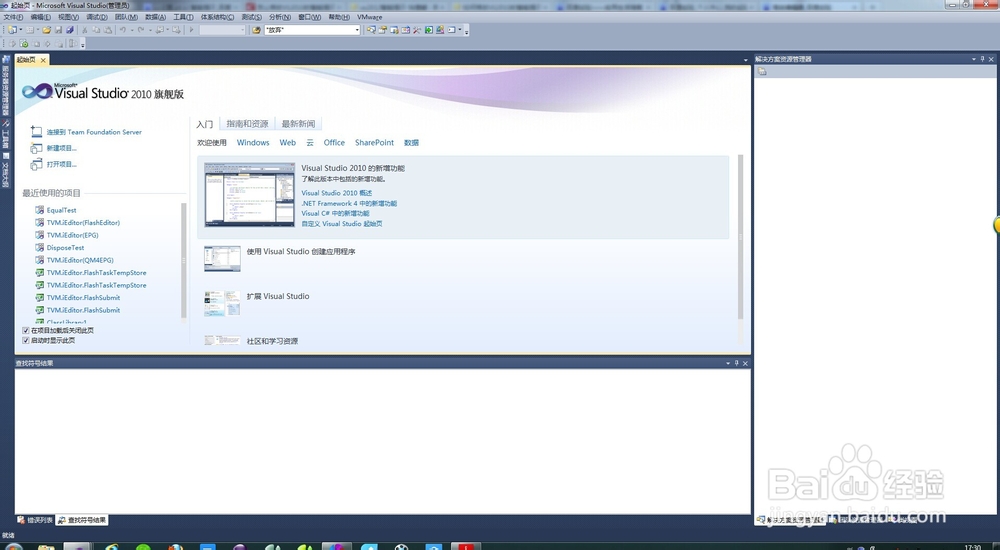The width and height of the screenshot is (1000, 550).
Task: Click the 新建项目... link
Action: point(61,148)
